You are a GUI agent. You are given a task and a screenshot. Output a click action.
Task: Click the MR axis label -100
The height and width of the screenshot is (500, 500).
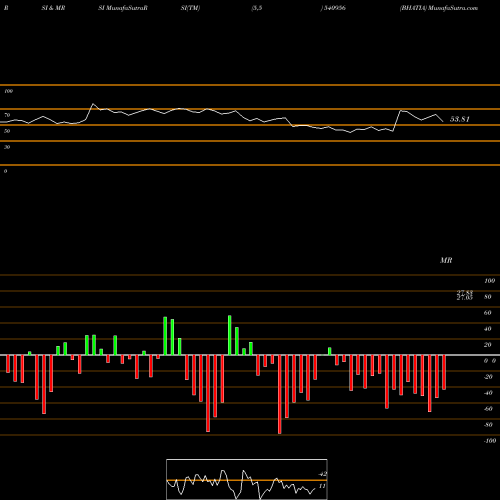tap(489, 441)
